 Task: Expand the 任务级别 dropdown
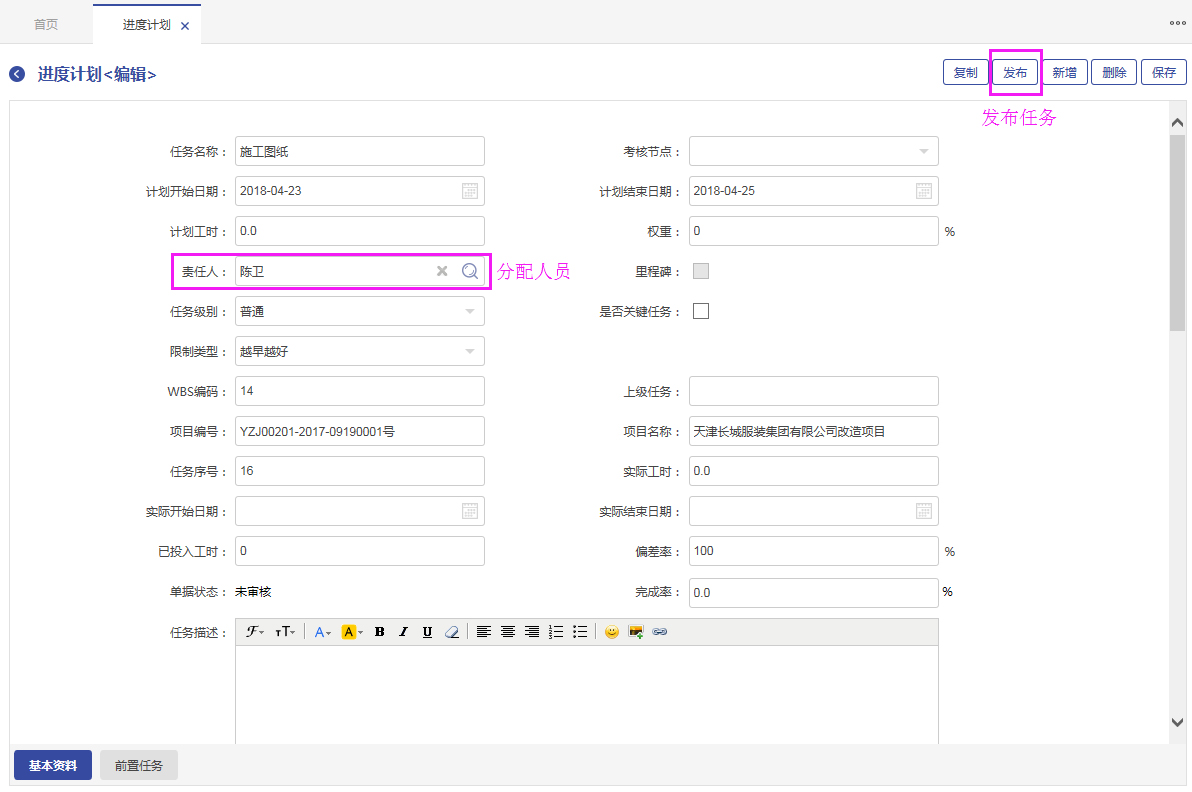[470, 311]
